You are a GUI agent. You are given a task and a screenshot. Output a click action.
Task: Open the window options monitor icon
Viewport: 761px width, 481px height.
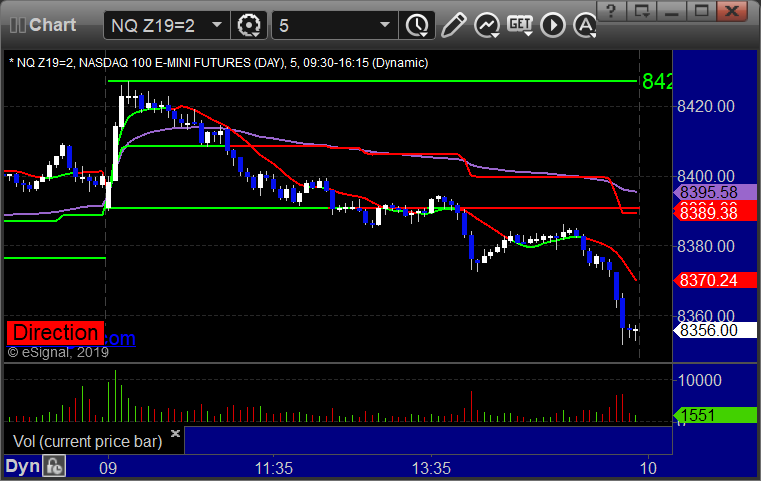[x=642, y=11]
